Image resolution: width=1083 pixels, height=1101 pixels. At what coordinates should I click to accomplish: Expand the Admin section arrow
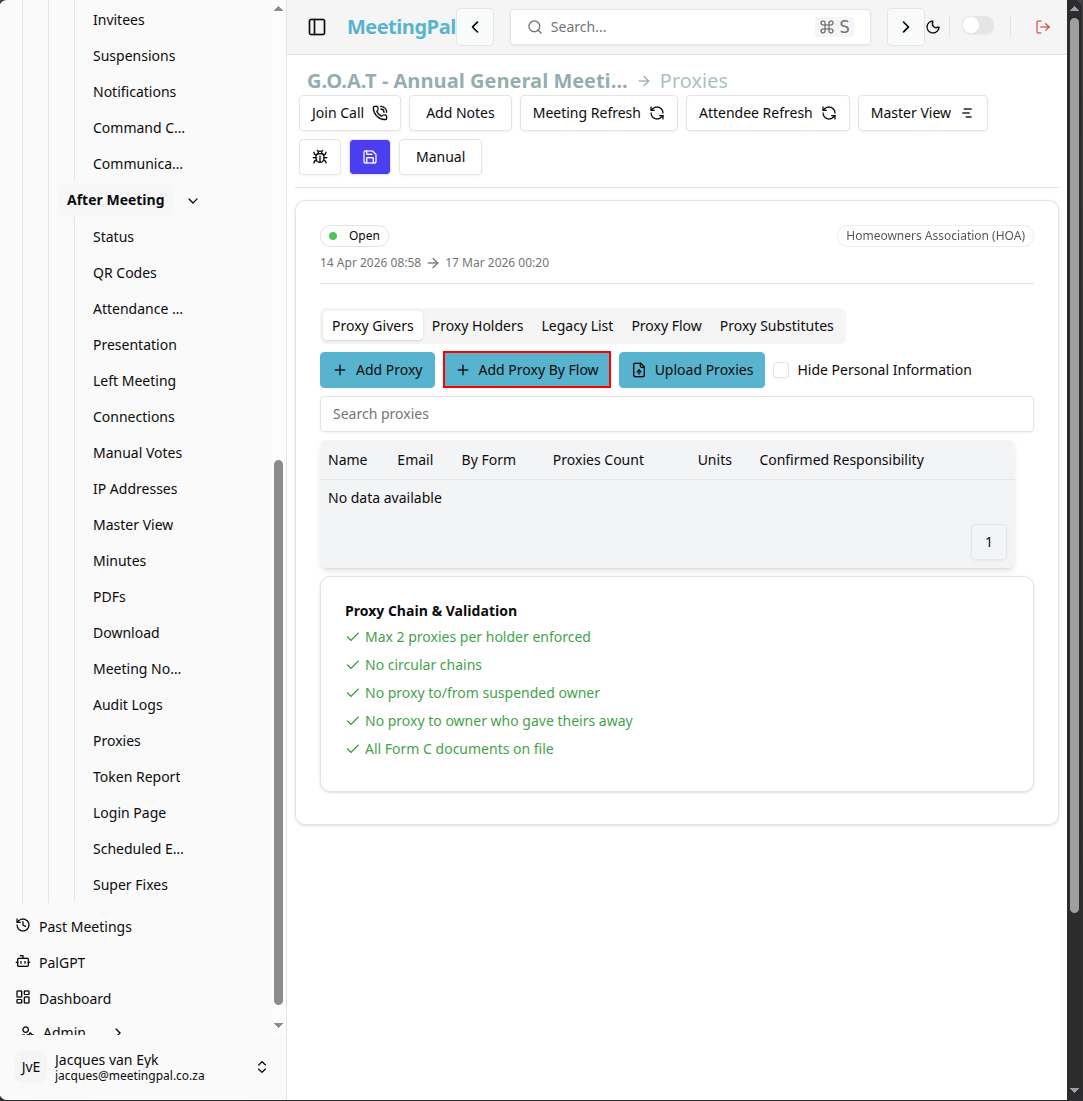point(118,1032)
